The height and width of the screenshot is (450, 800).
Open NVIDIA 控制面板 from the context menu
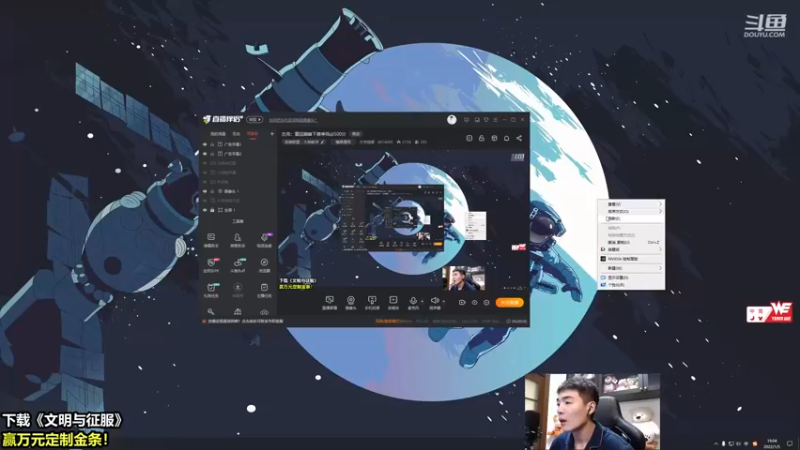coord(631,259)
